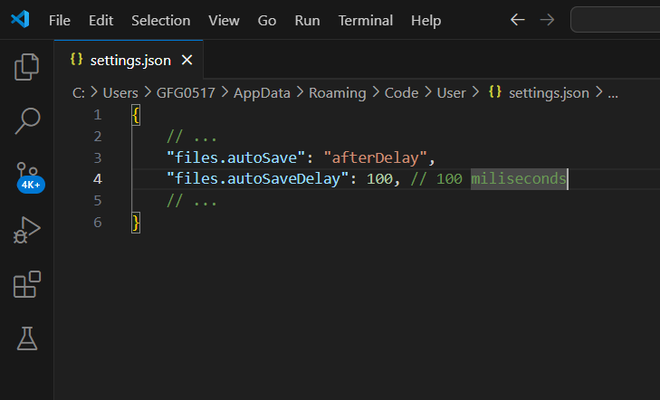
Task: Open the Explorer view in activity bar
Action: [x=27, y=68]
